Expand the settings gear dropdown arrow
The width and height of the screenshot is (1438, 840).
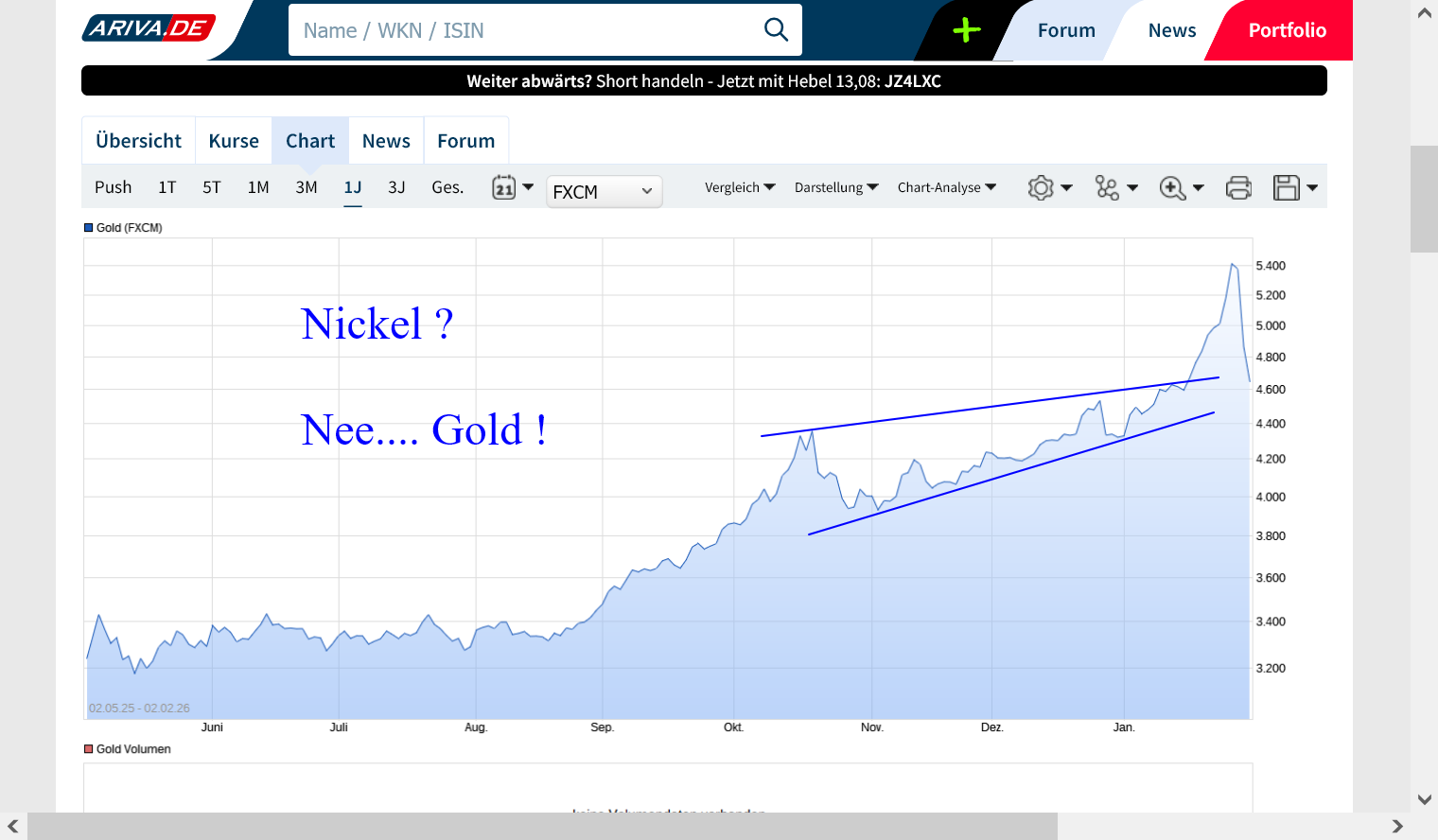pos(1066,187)
